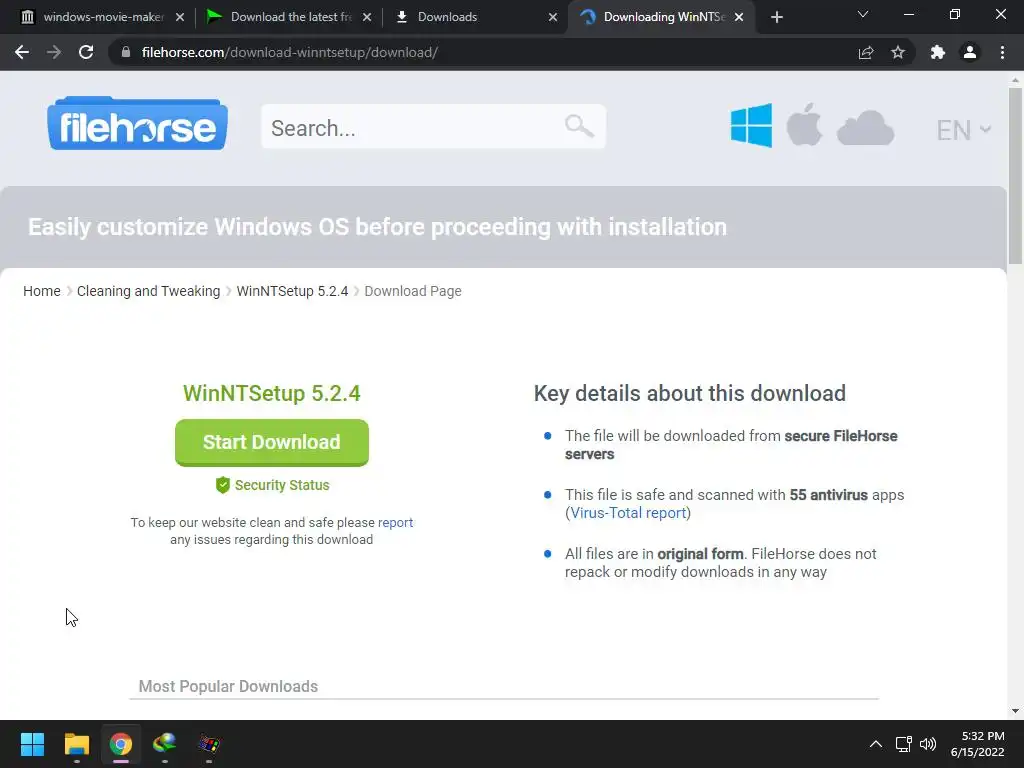Open the Windows Start menu
The image size is (1024, 768).
click(x=32, y=744)
